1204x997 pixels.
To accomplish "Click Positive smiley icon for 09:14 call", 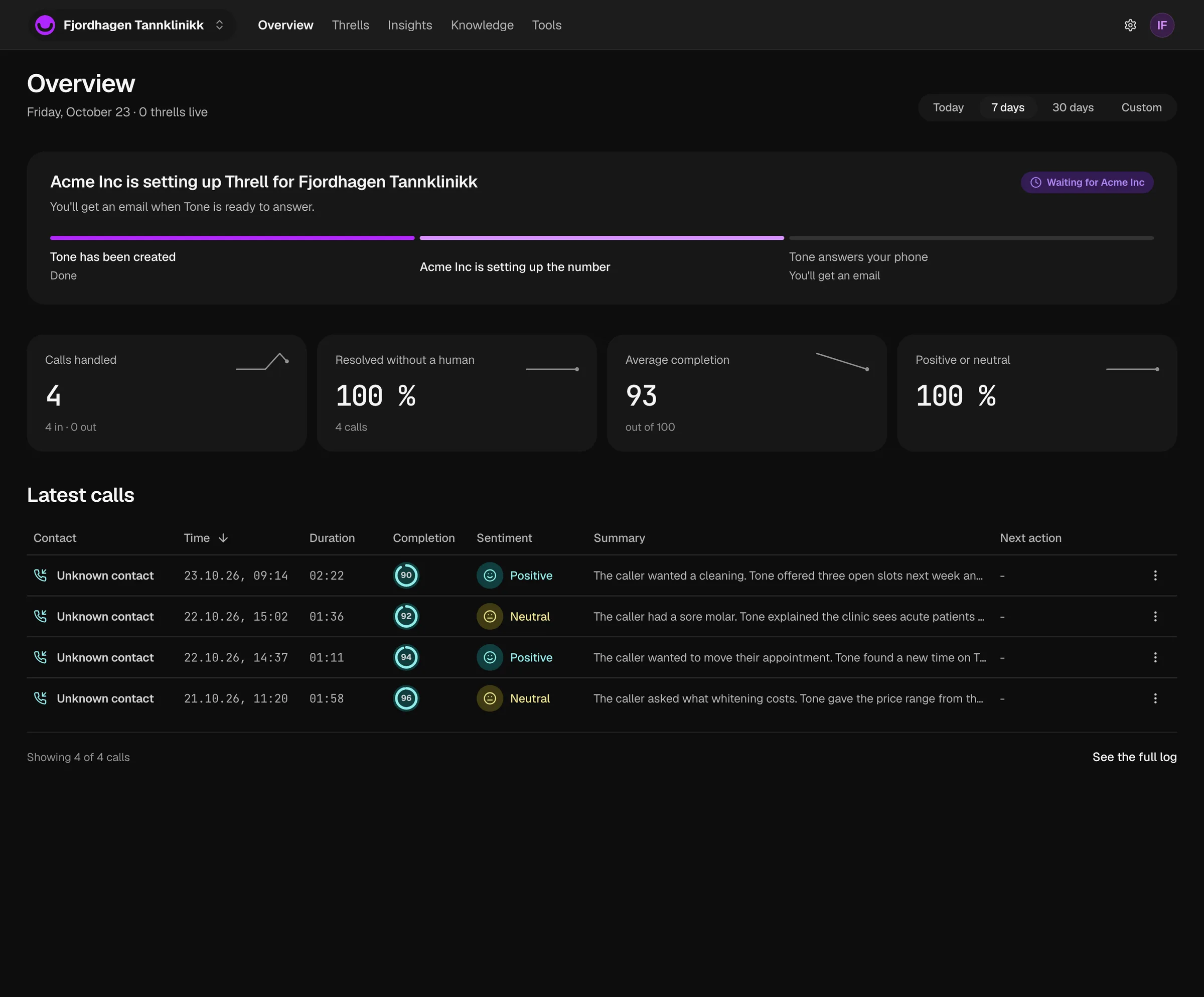I will point(490,575).
